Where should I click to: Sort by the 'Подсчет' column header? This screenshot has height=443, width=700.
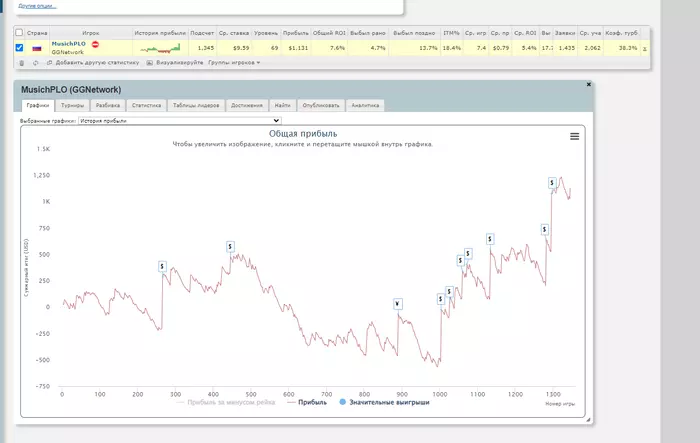202,33
